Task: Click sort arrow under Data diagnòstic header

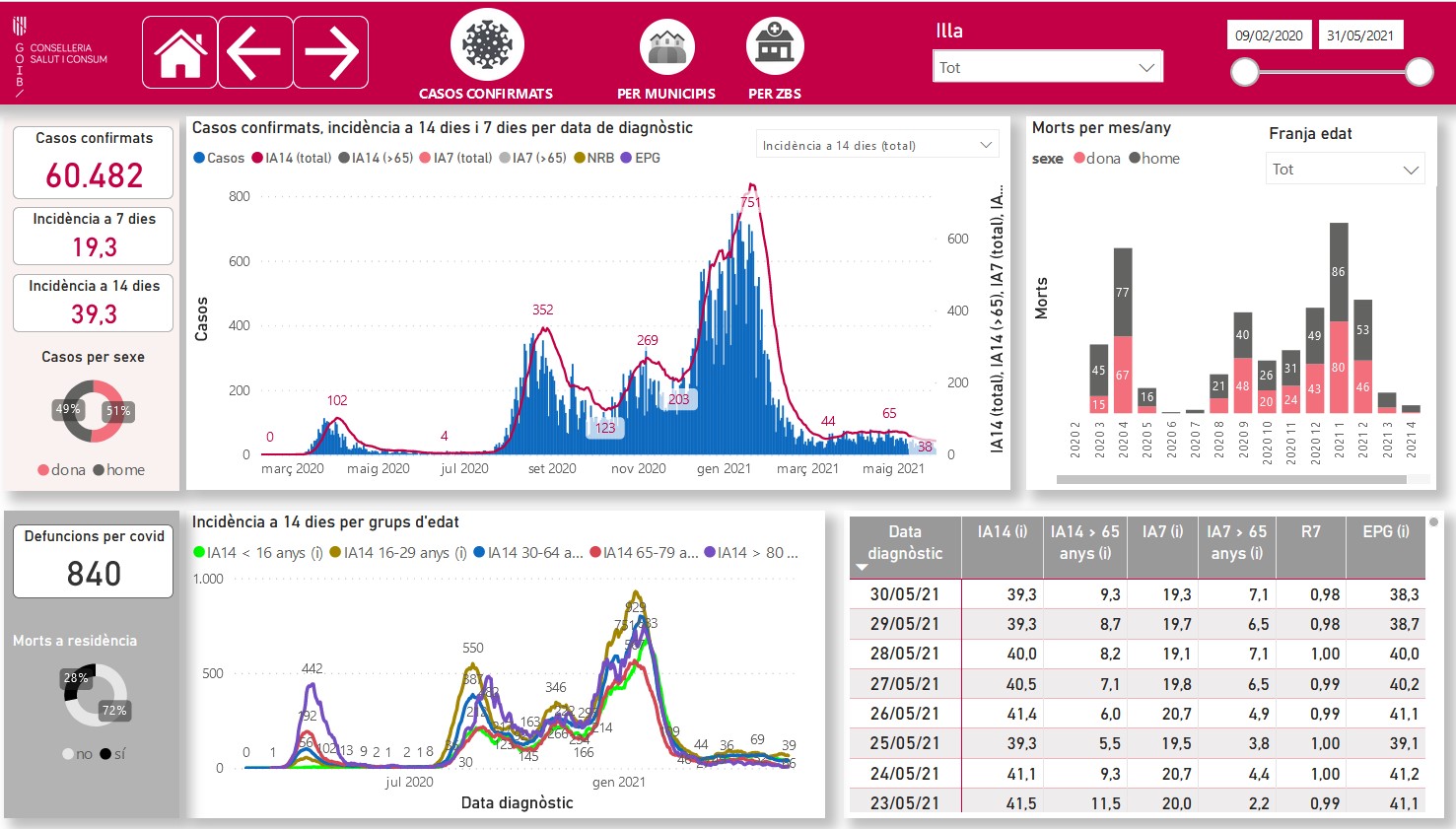Action: (x=862, y=568)
